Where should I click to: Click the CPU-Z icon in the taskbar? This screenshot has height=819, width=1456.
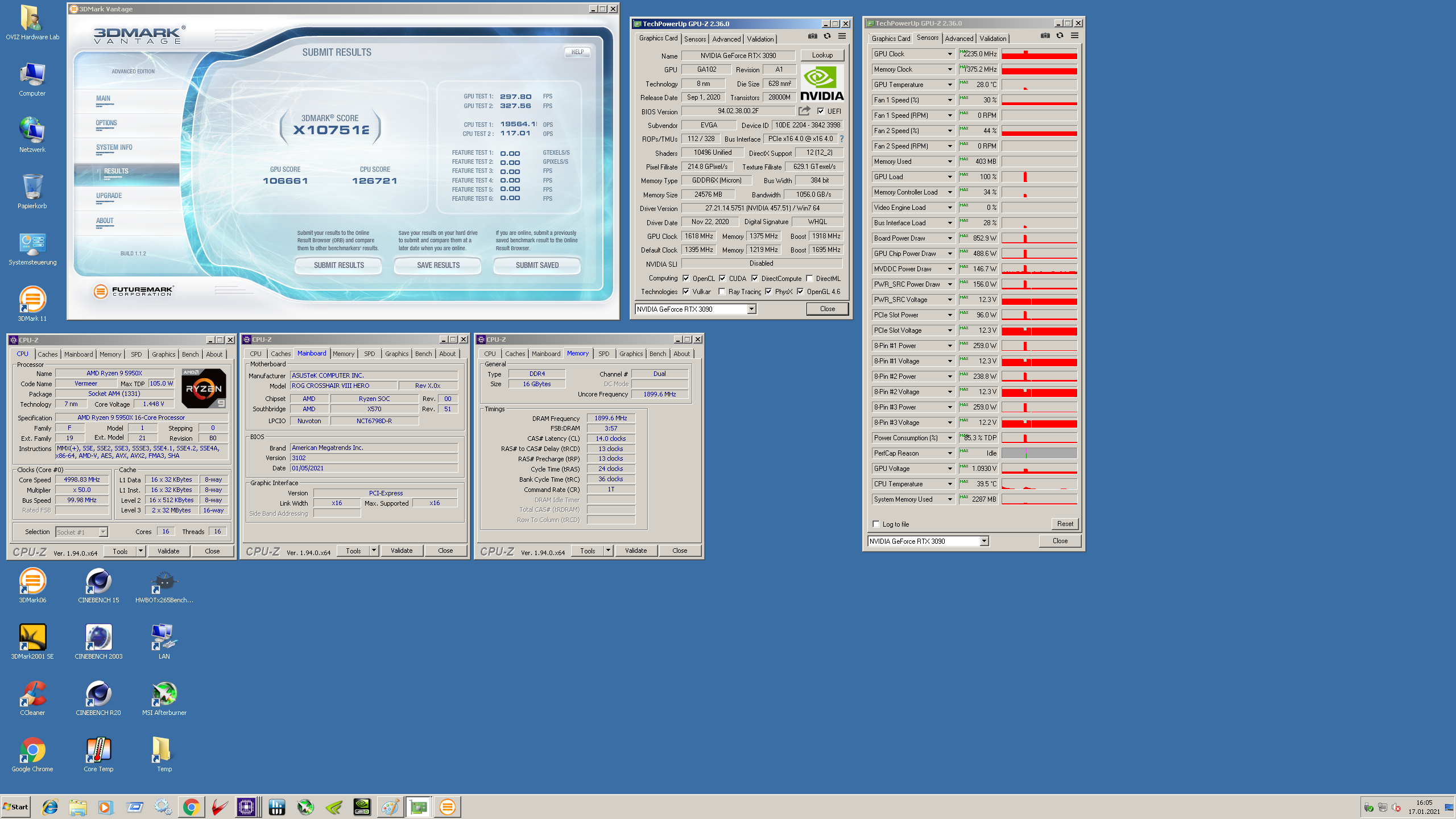point(246,806)
